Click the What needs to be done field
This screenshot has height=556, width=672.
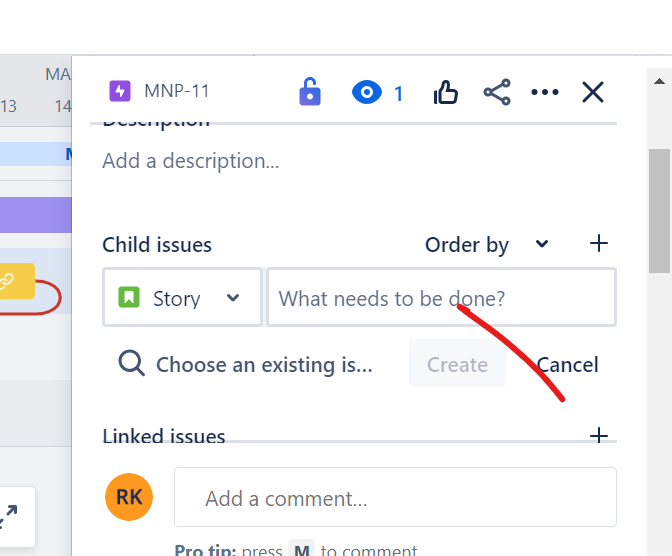point(441,298)
